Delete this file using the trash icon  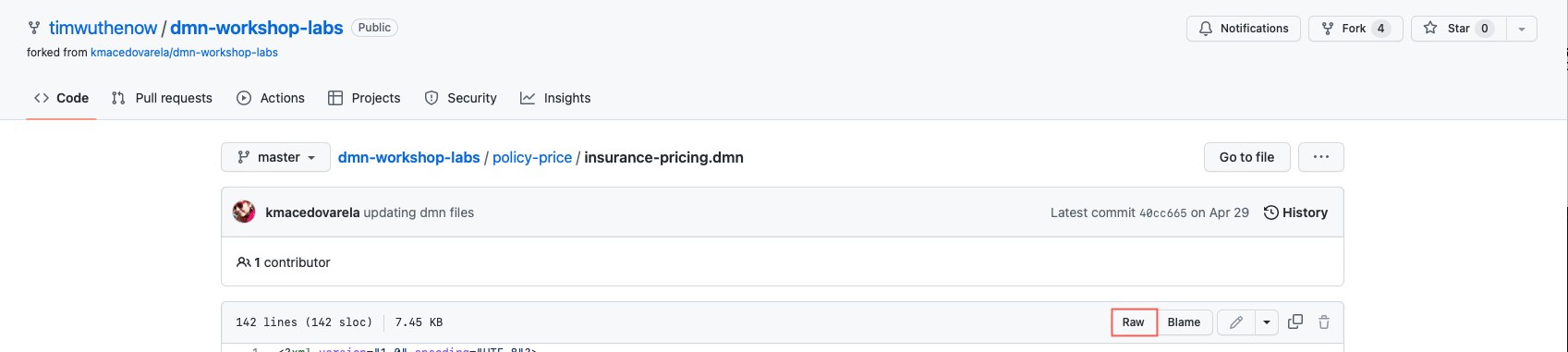click(1324, 322)
